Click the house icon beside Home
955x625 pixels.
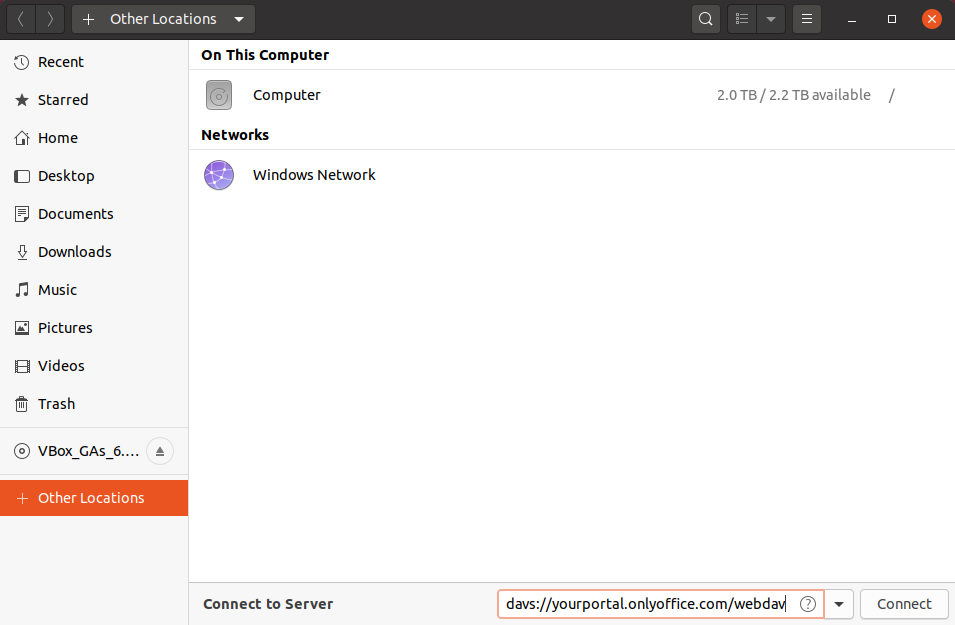[x=21, y=138]
